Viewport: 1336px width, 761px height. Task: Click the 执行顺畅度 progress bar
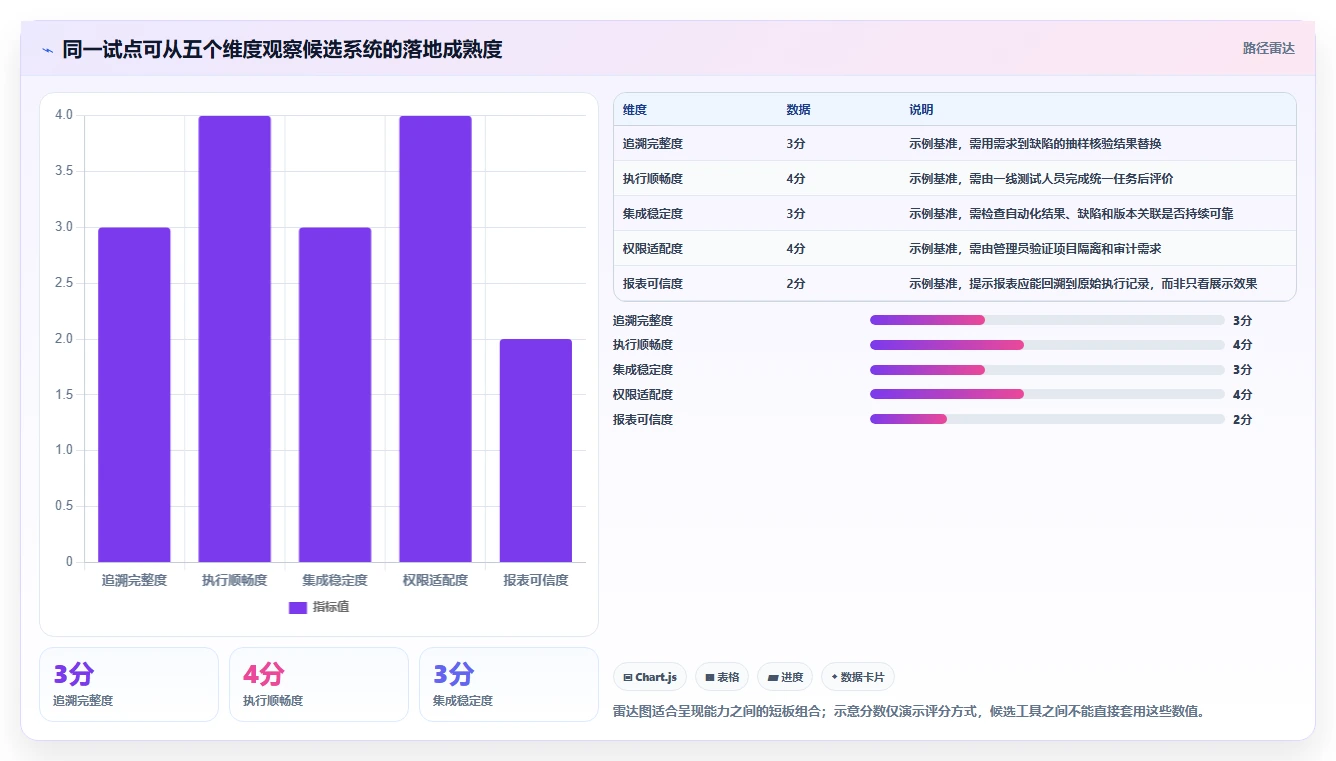[1047, 345]
